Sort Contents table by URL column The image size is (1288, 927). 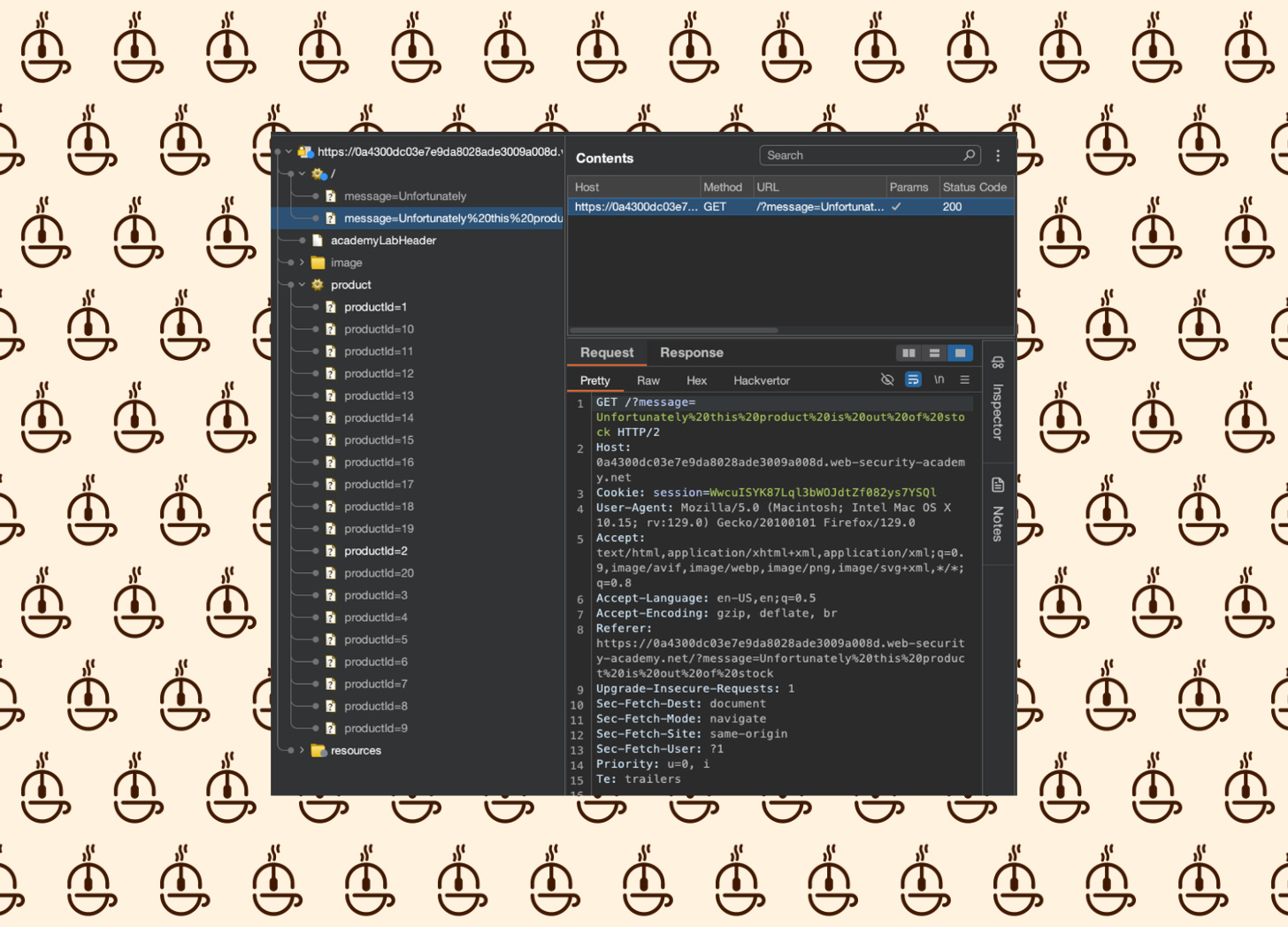pos(819,188)
